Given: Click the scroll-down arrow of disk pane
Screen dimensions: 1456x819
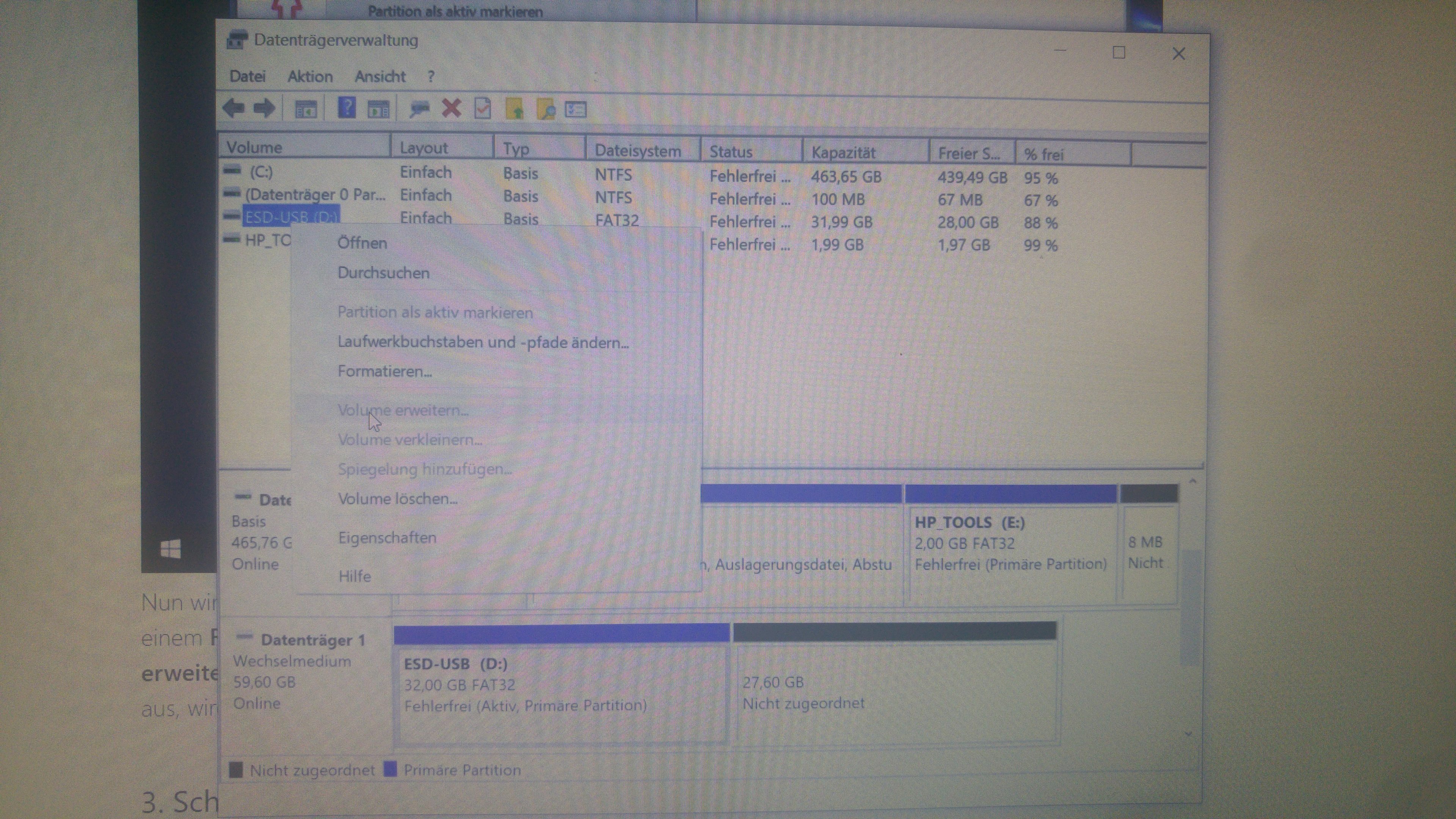Looking at the screenshot, I should click(x=1188, y=734).
